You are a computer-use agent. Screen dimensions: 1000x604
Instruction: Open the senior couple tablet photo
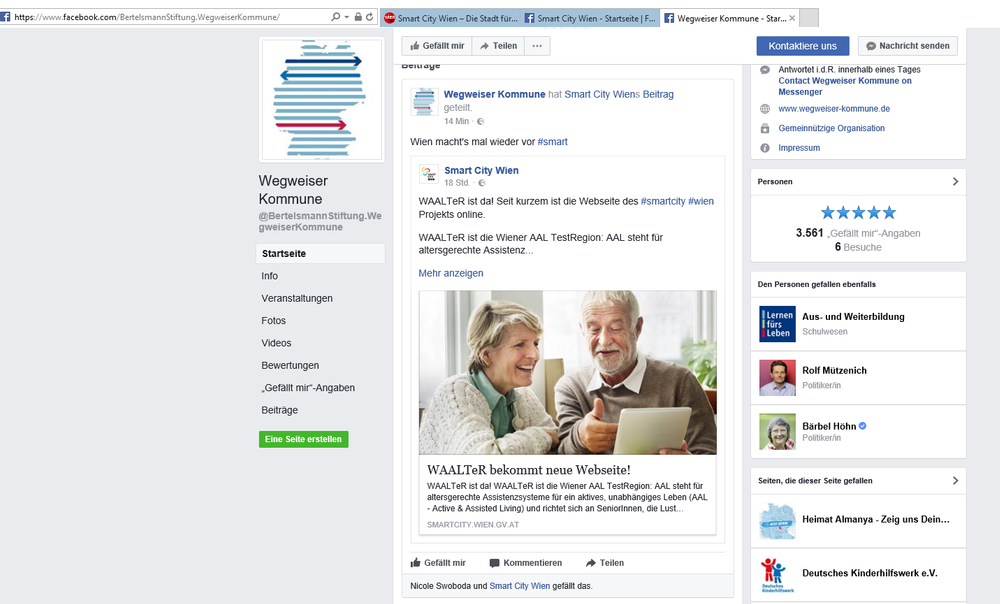pyautogui.click(x=568, y=372)
